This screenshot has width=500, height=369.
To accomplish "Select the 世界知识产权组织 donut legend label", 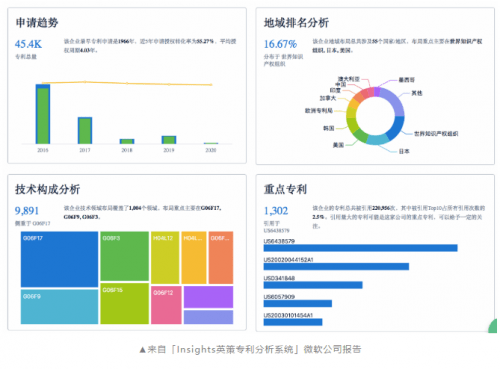I will coord(436,134).
